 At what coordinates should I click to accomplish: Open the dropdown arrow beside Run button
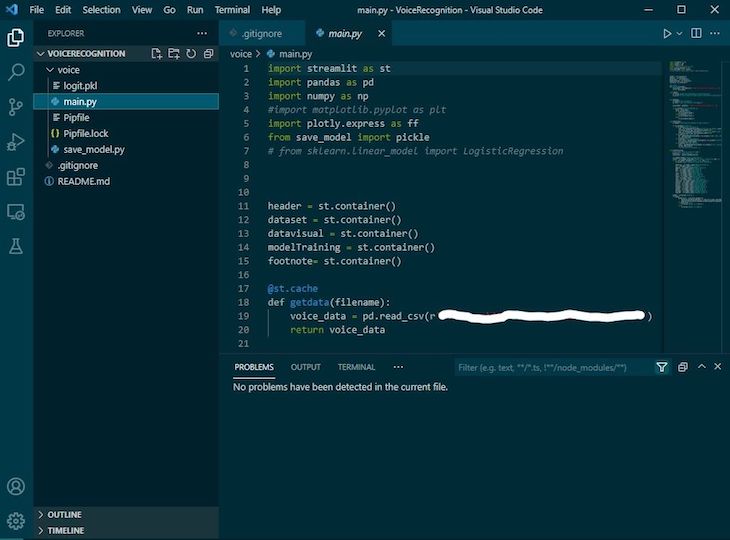(680, 33)
